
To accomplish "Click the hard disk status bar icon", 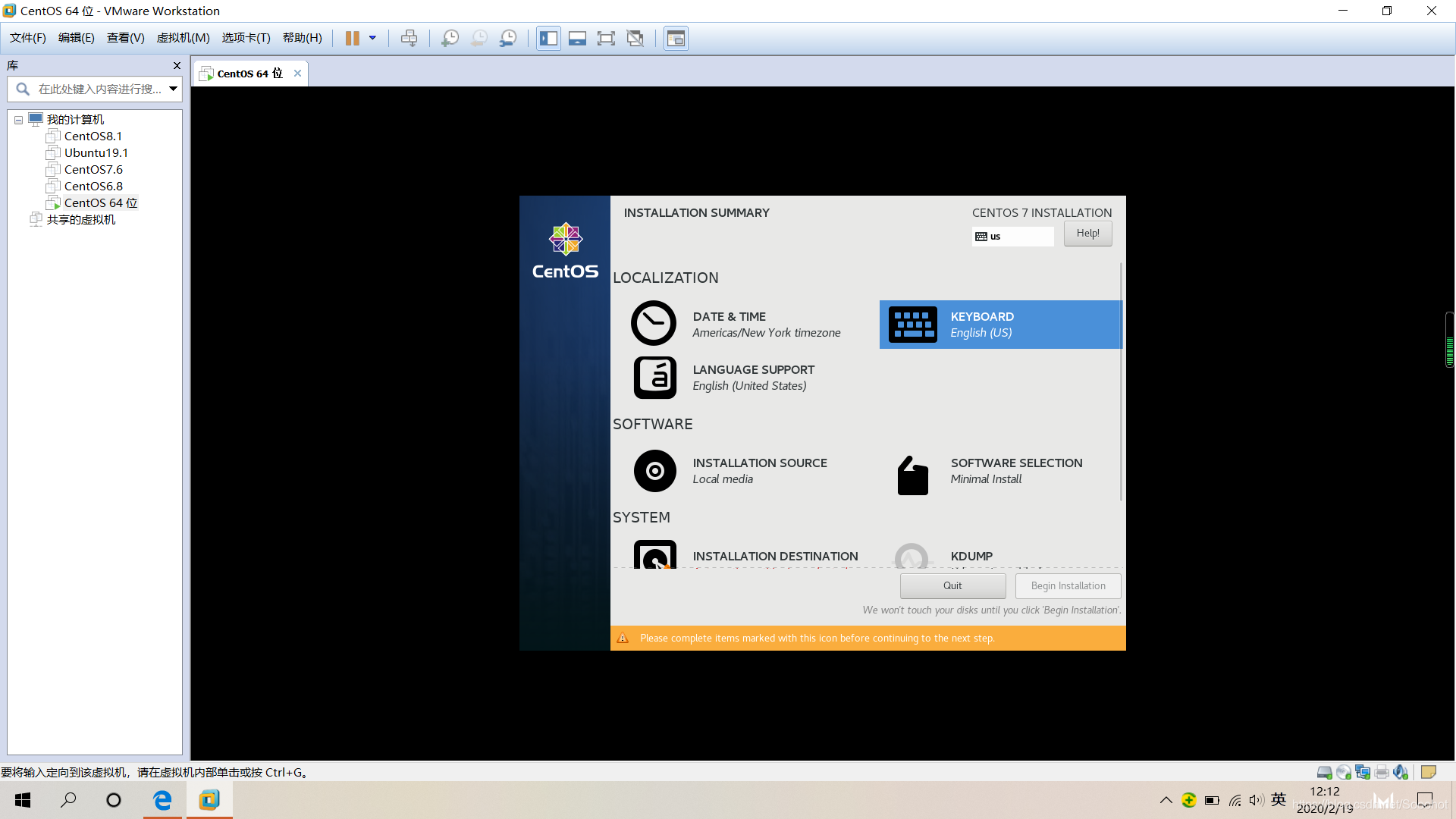I will (1324, 772).
